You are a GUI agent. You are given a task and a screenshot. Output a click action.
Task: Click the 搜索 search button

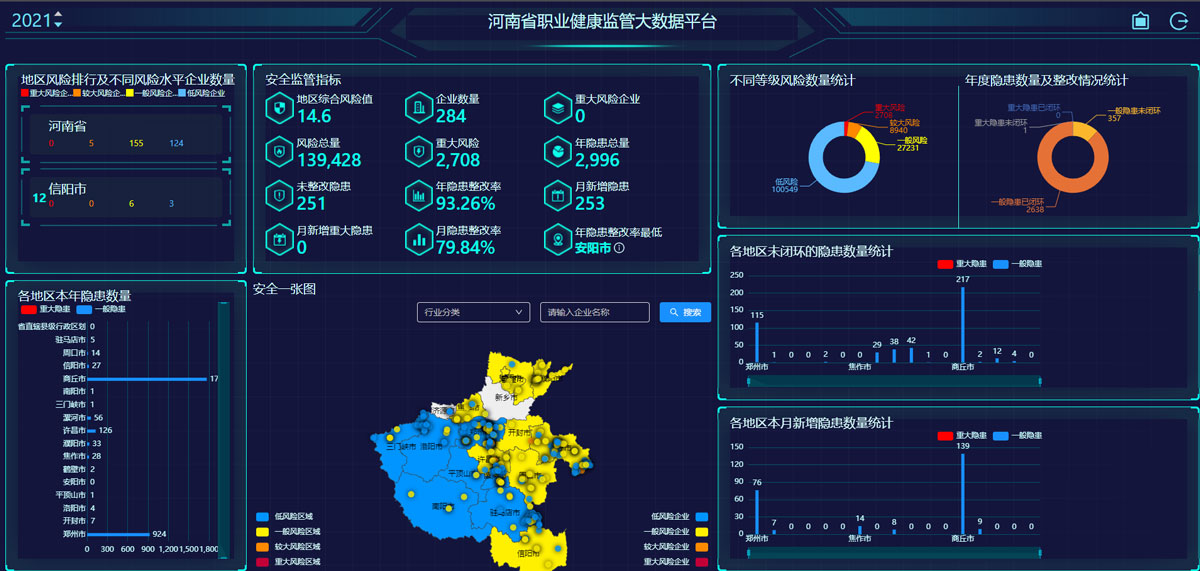coord(685,313)
